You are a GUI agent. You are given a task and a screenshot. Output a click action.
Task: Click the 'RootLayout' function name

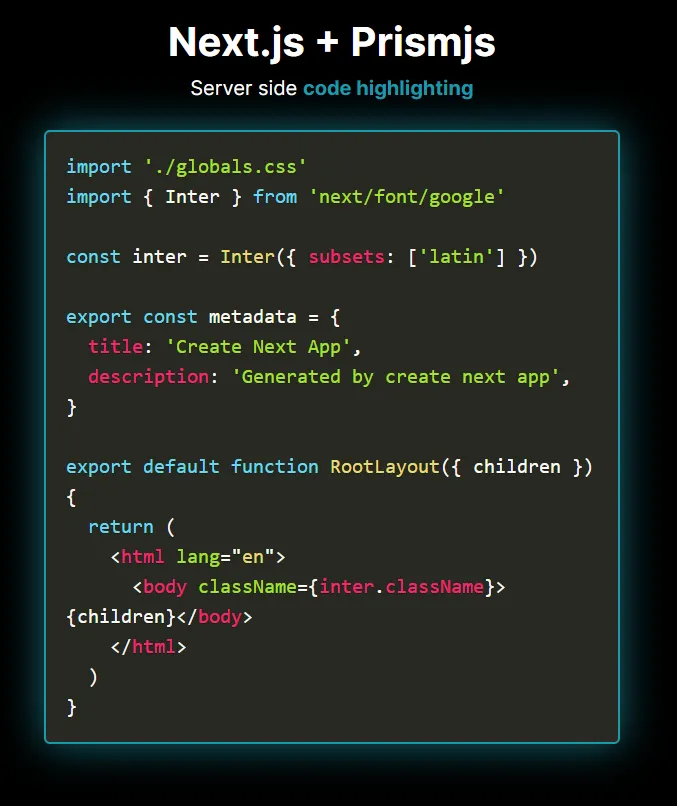click(385, 467)
